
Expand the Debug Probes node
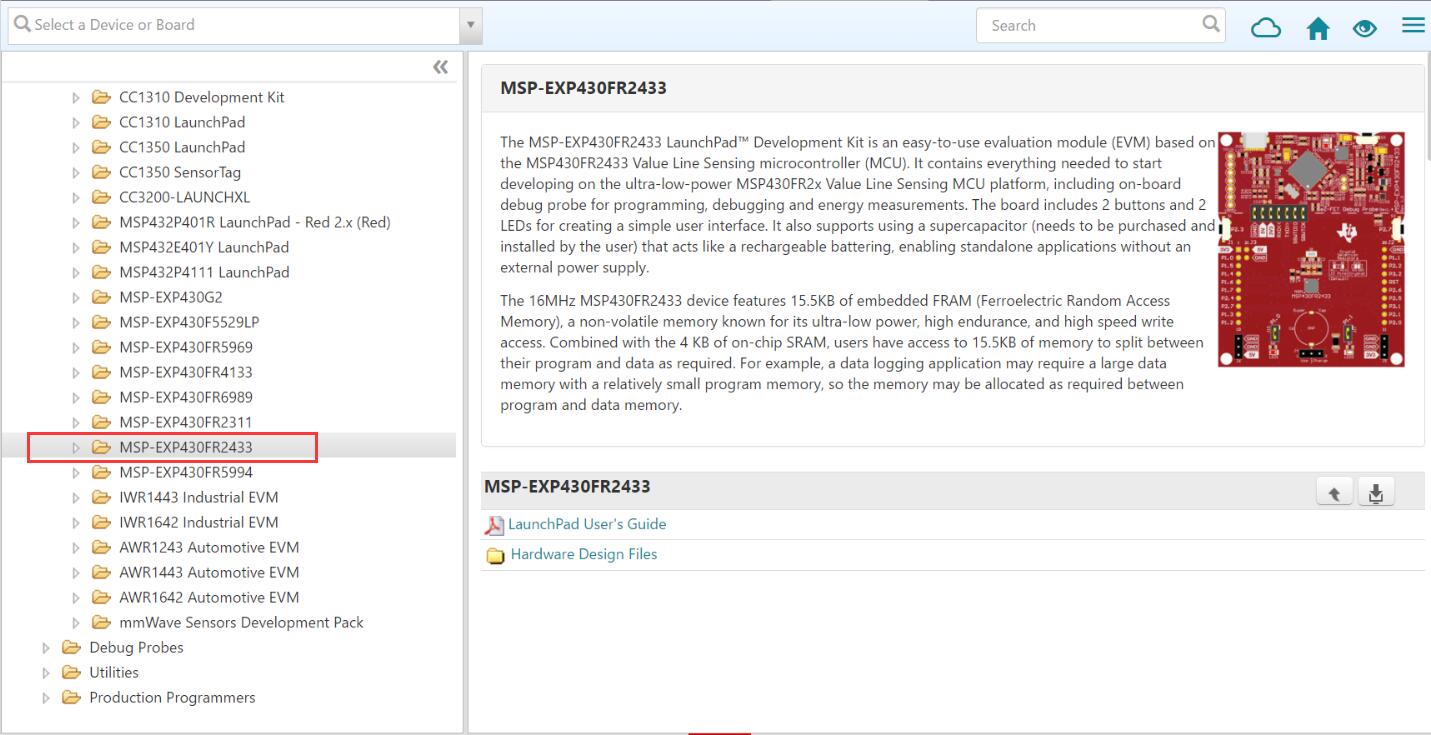[x=46, y=647]
